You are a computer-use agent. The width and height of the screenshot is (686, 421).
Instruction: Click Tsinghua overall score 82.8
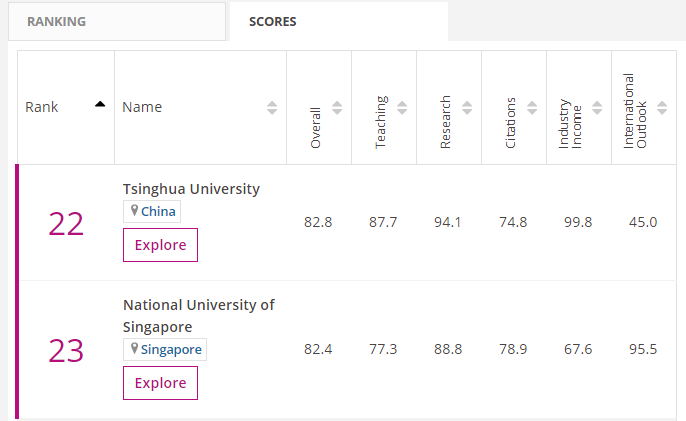pos(318,222)
